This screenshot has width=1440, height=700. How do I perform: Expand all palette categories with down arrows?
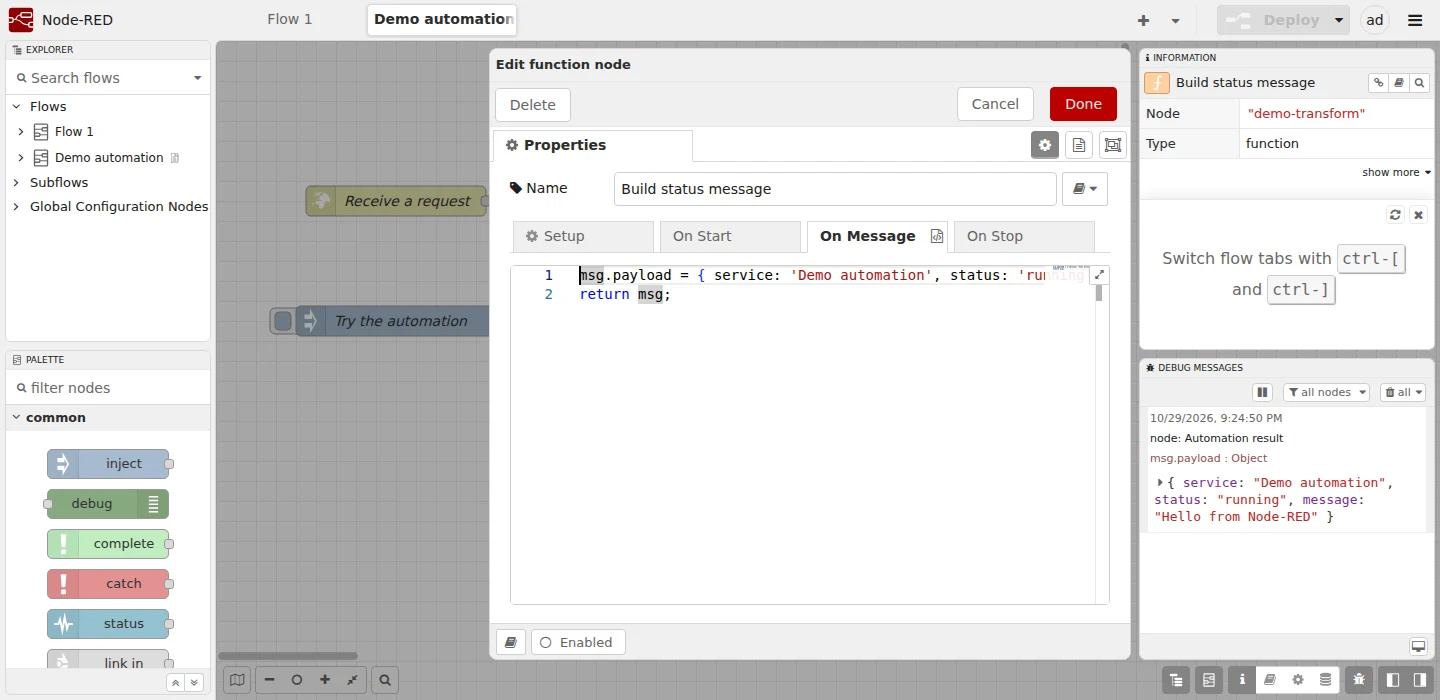tap(194, 683)
